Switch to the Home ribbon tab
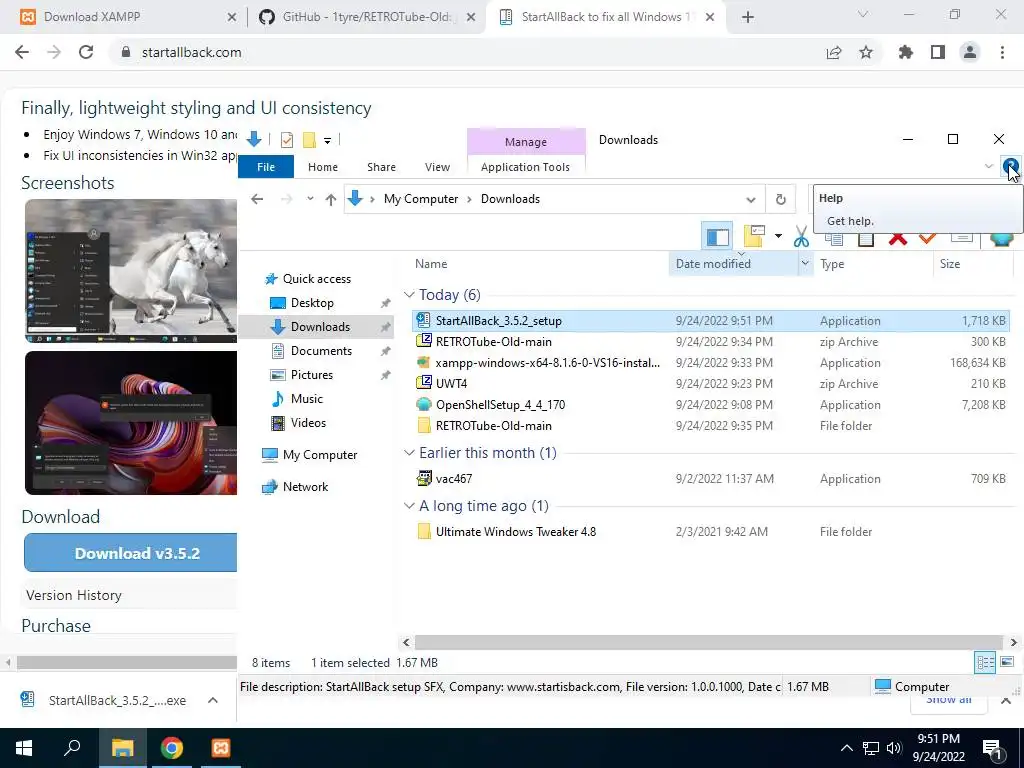Screen dimensions: 1024x768 (323, 167)
